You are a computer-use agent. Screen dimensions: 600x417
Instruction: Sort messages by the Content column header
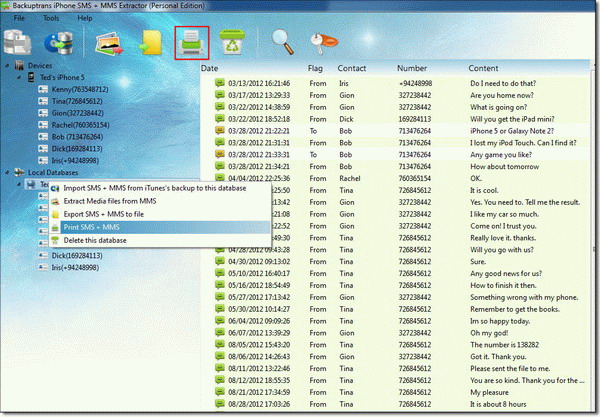[x=483, y=68]
